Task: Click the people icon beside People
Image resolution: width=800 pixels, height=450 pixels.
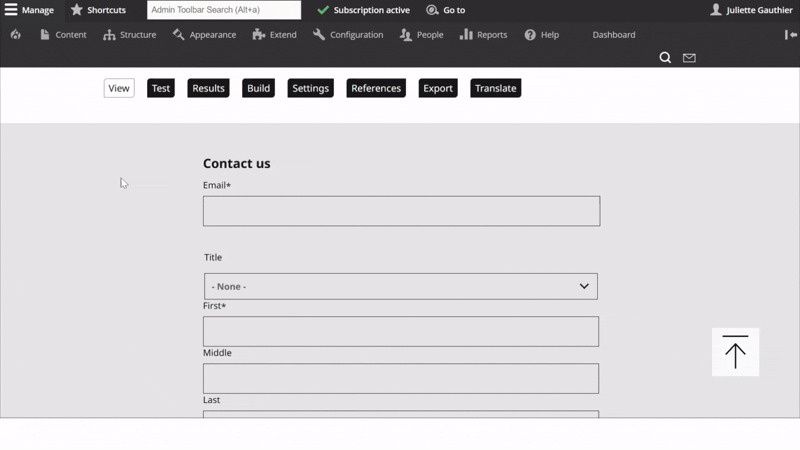Action: pyautogui.click(x=406, y=34)
